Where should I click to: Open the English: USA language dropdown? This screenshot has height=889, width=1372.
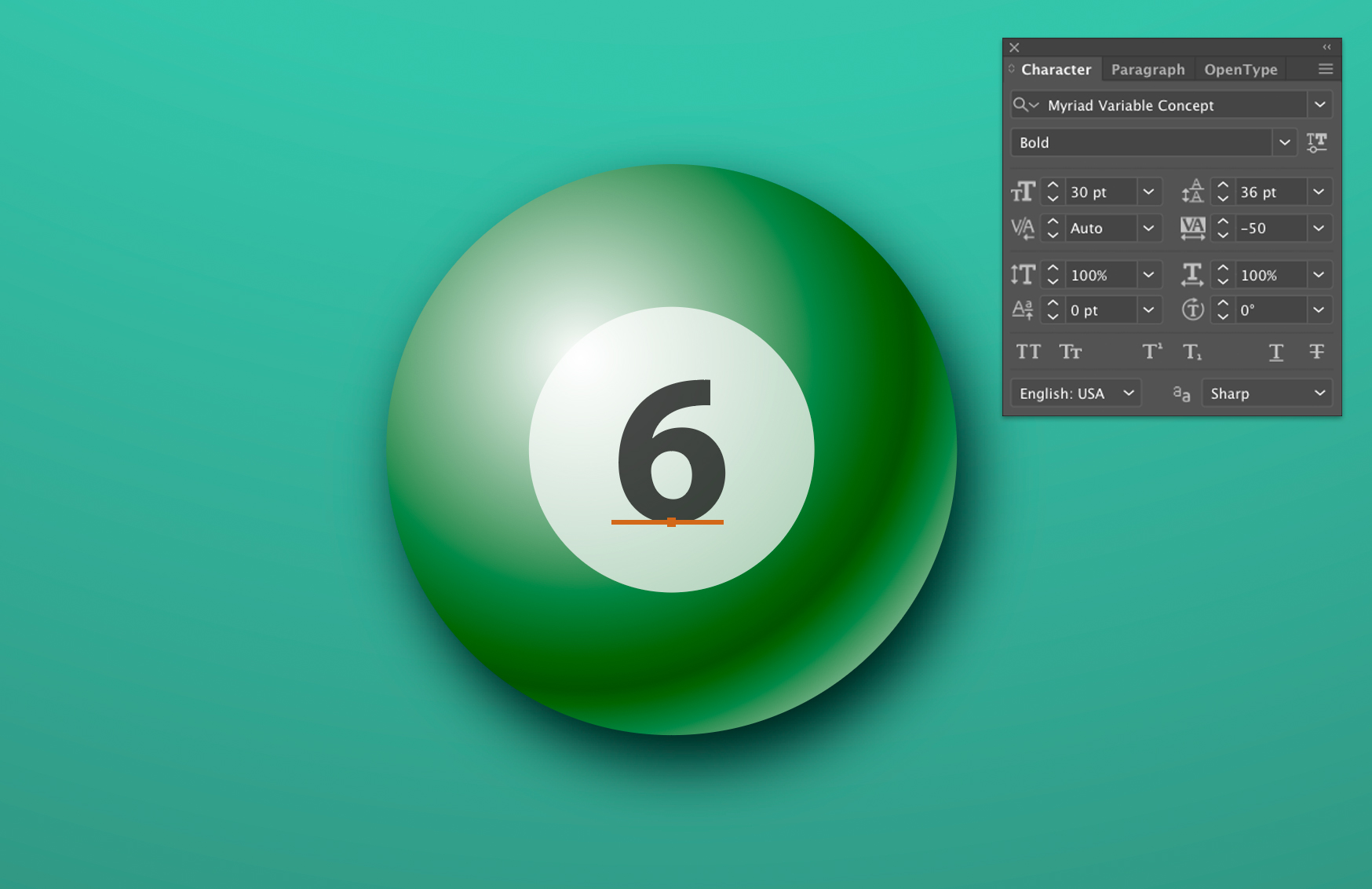coord(1075,393)
